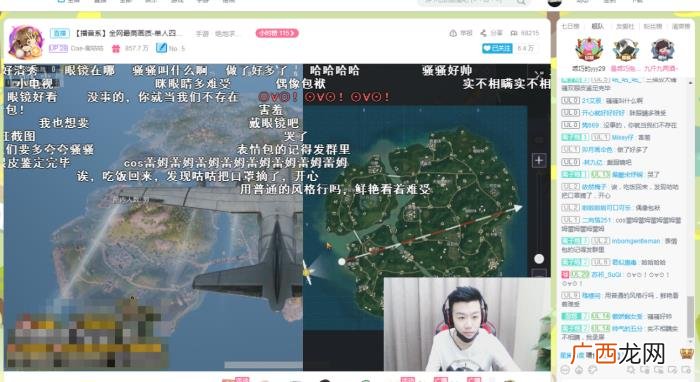The image size is (700, 382).
Task: Click username 二狗情251 in chat
Action: tap(596, 220)
